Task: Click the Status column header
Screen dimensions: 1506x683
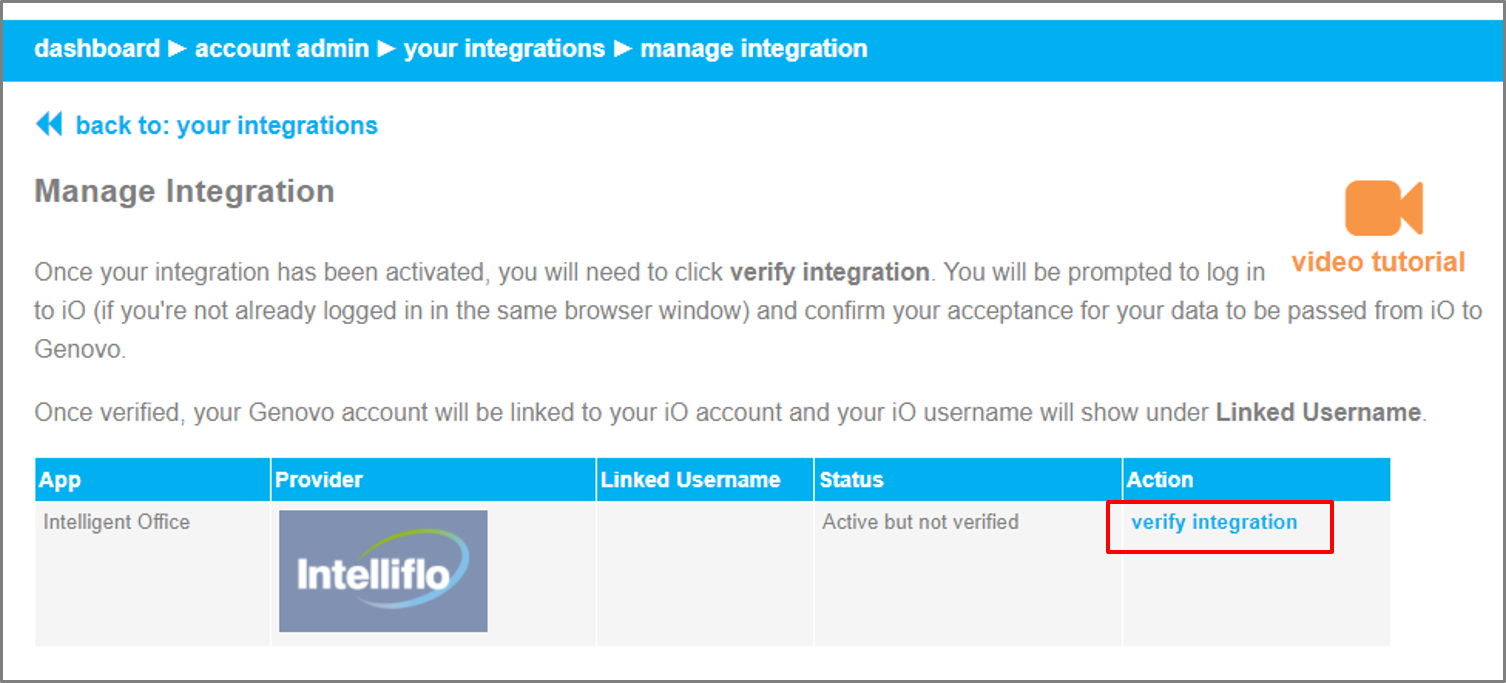Action: 851,479
